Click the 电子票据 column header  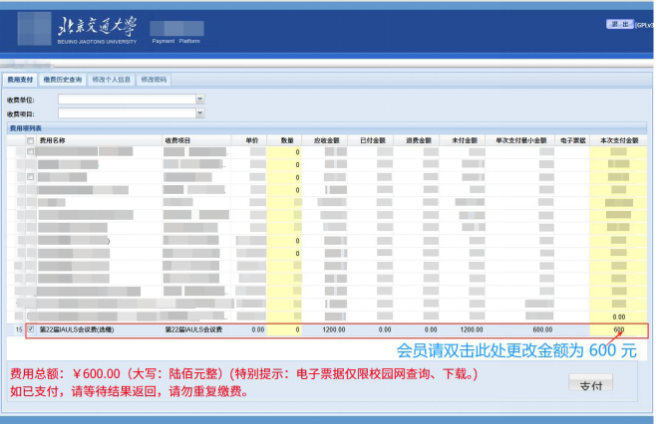click(x=572, y=140)
